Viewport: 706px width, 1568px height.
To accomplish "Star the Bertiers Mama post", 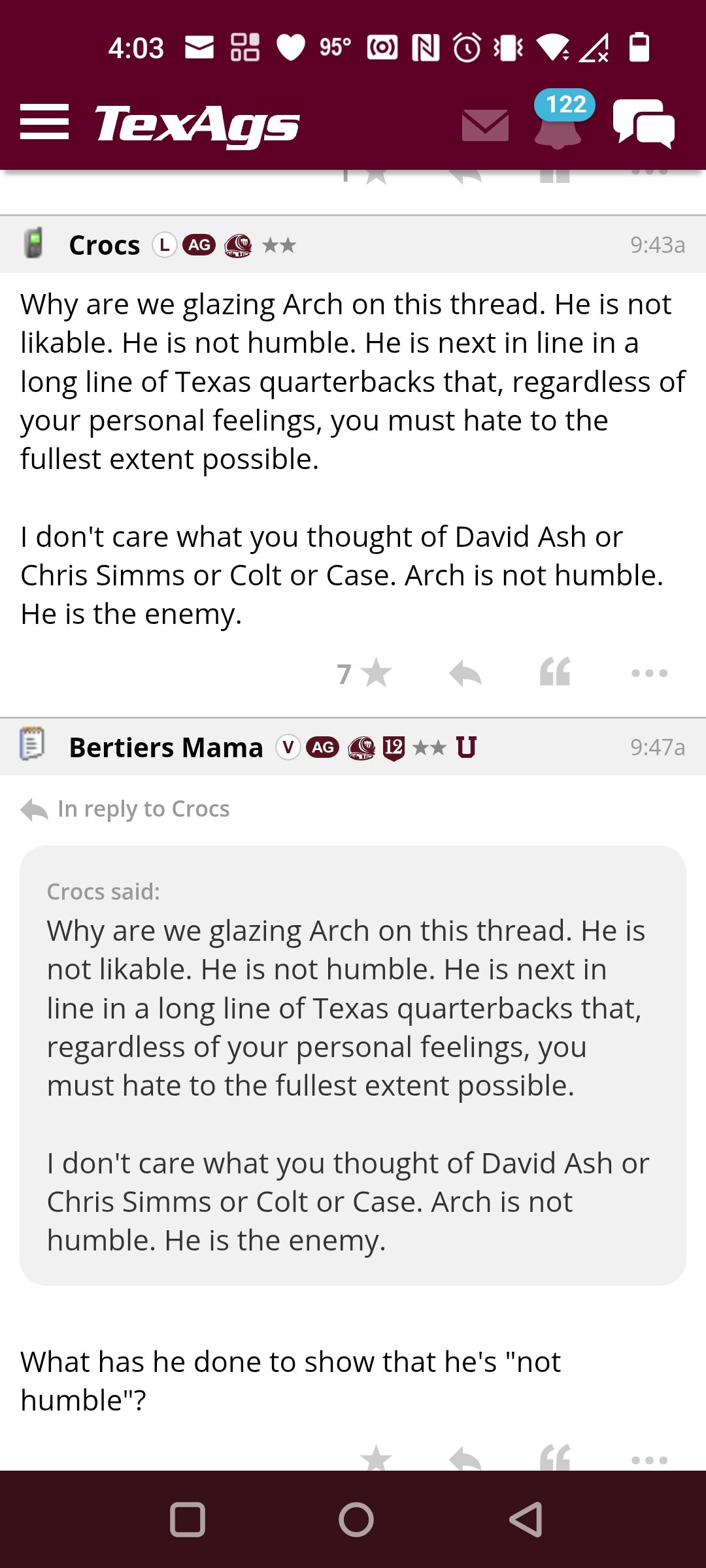I will click(x=376, y=1458).
